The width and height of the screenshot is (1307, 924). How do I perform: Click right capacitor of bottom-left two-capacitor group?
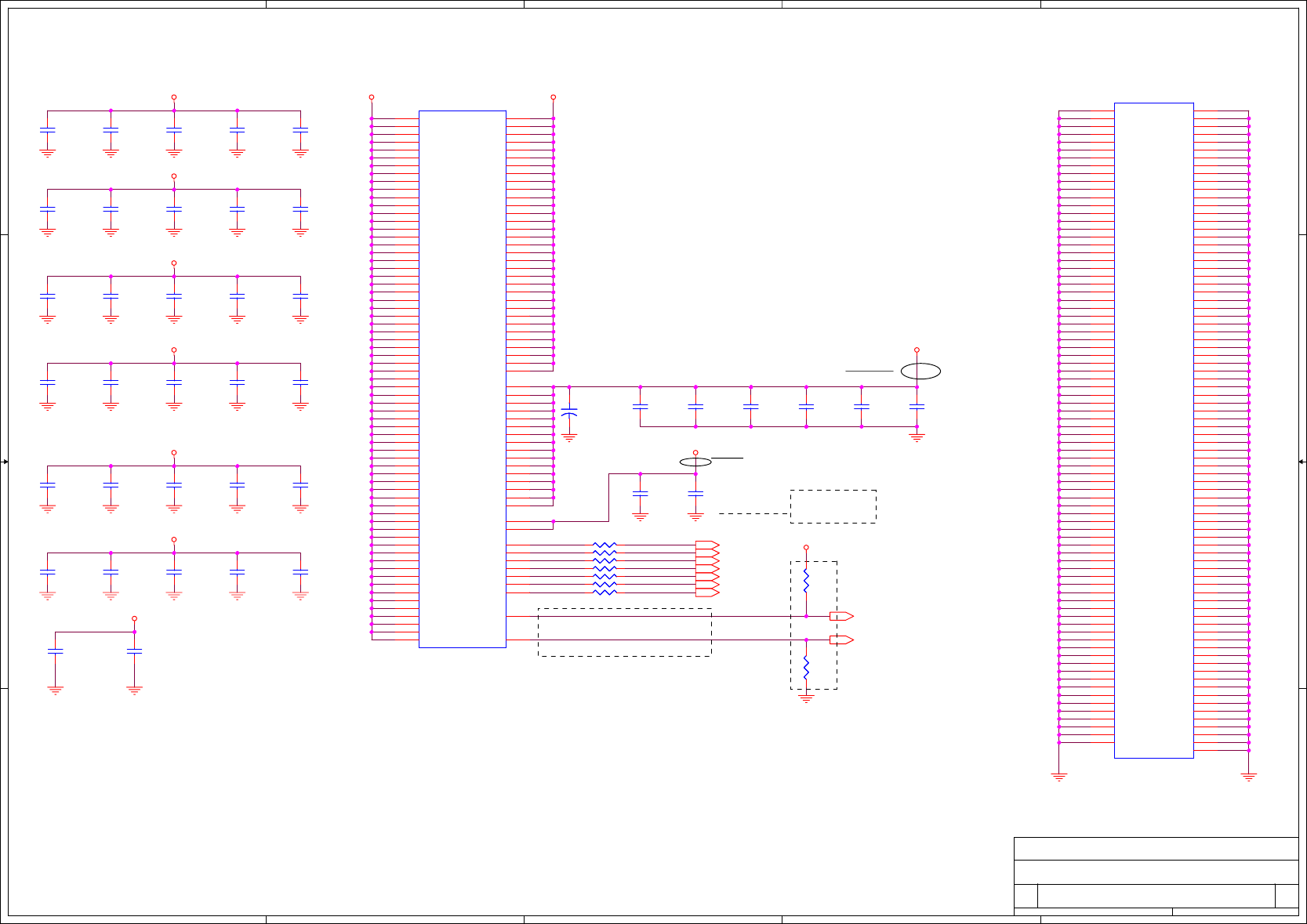coord(134,650)
